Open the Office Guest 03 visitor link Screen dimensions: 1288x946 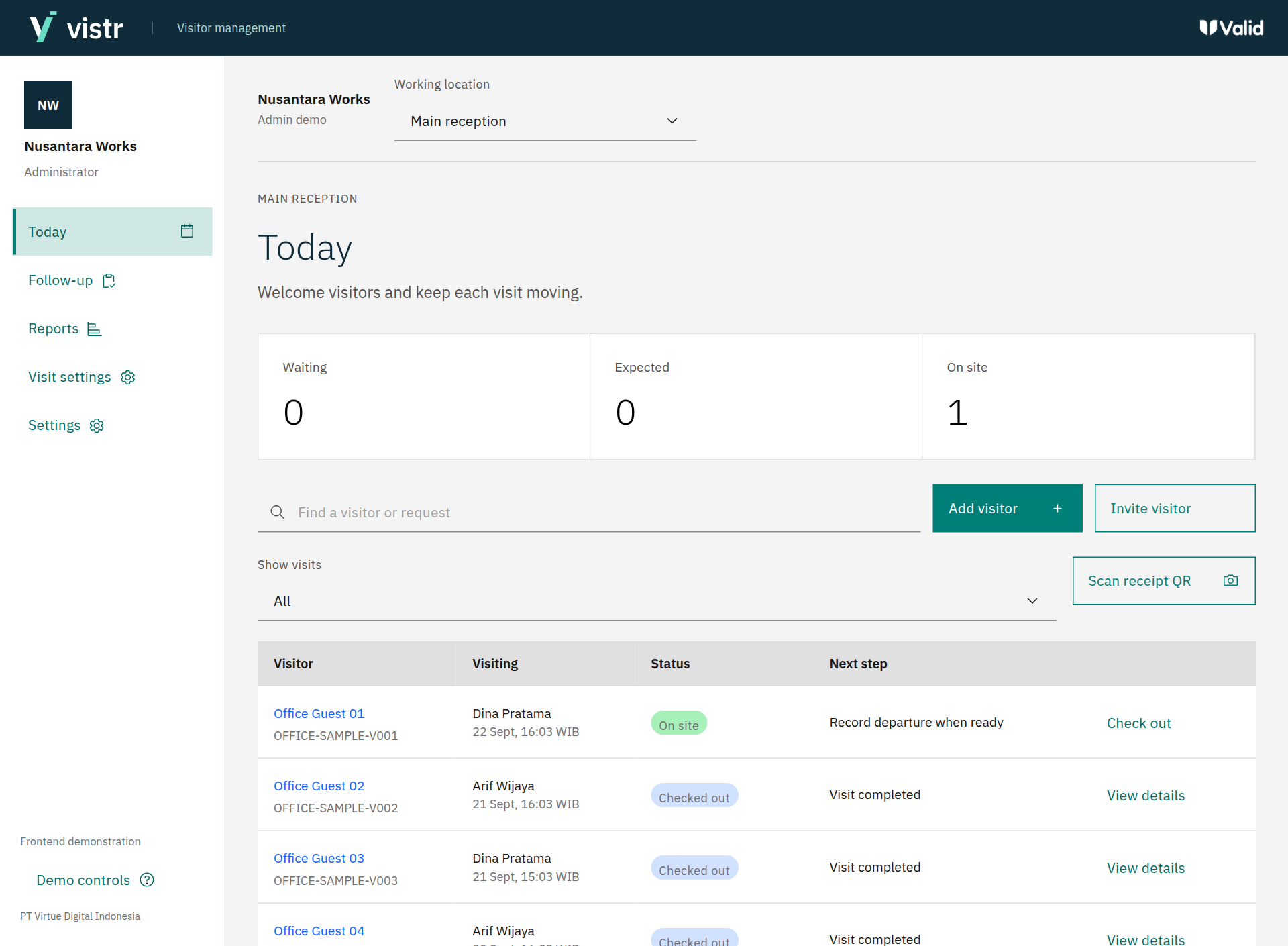[x=319, y=859]
